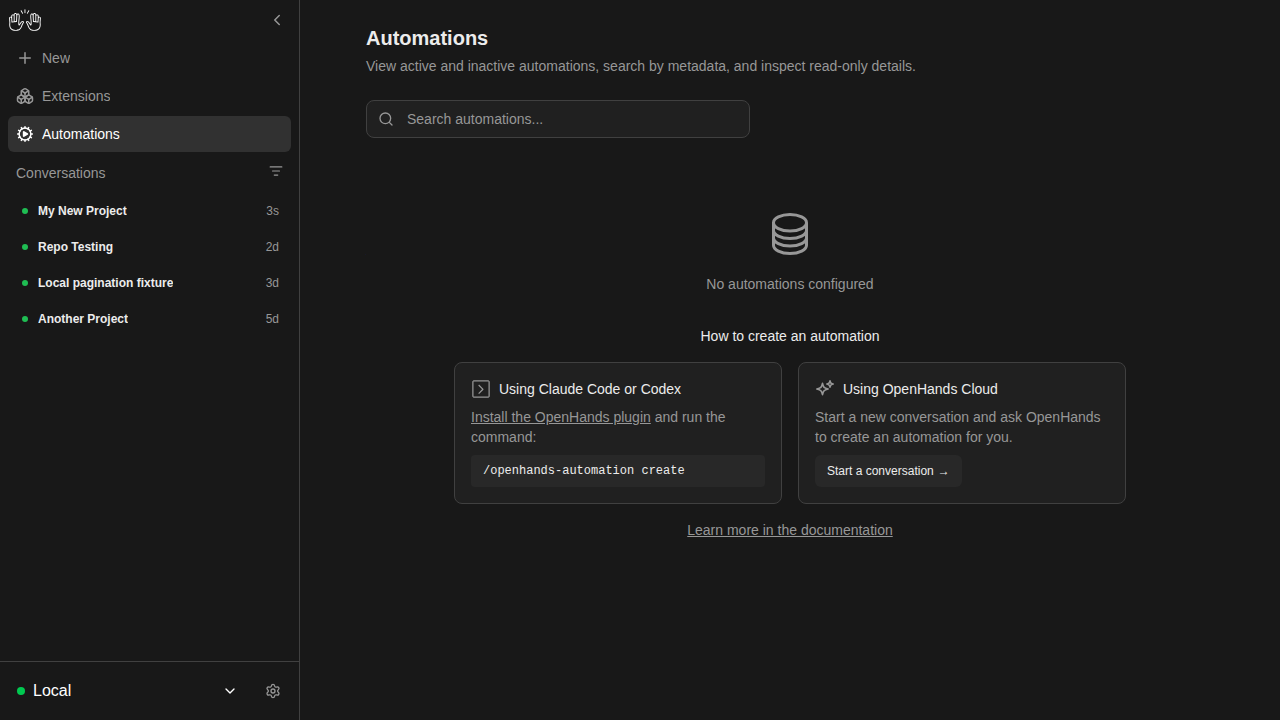This screenshot has height=720, width=1280.
Task: Open Learn more in the documentation link
Action: coord(790,530)
